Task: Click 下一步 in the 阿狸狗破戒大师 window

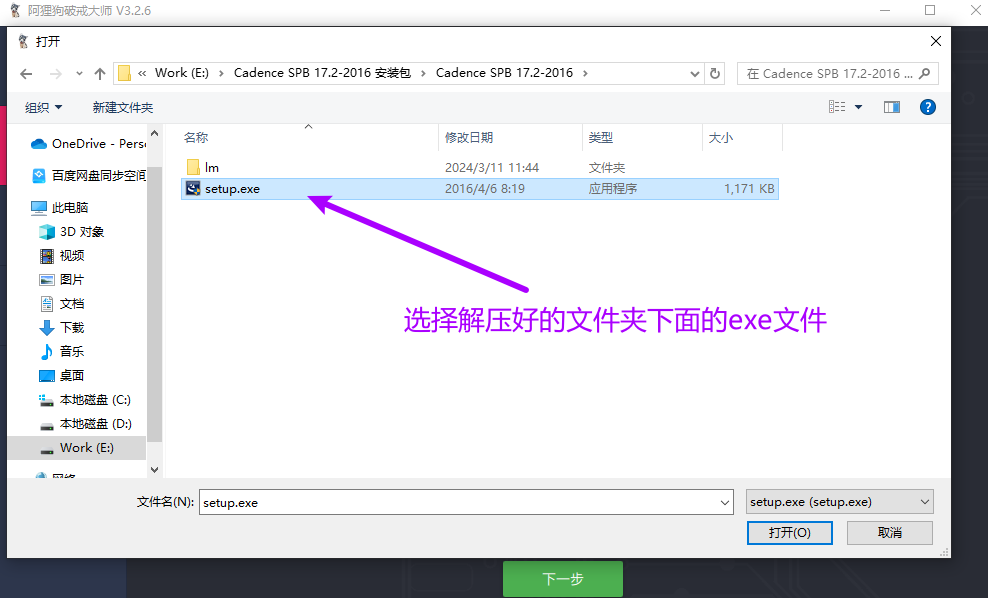Action: [563, 578]
